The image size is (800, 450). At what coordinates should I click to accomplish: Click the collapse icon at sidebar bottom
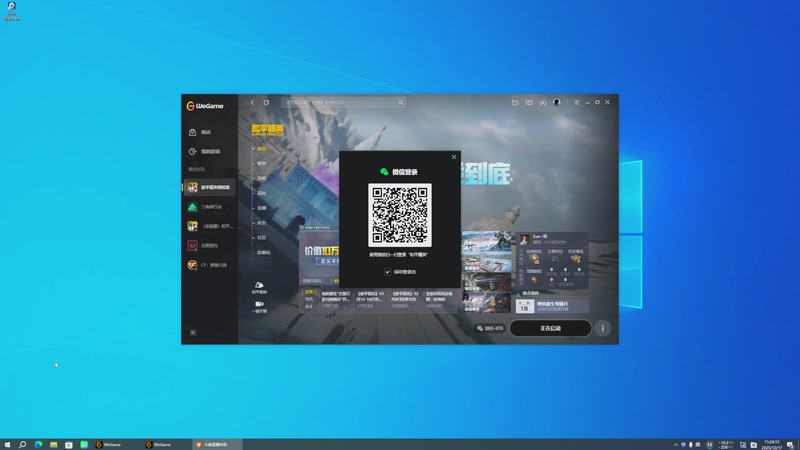pyautogui.click(x=193, y=332)
